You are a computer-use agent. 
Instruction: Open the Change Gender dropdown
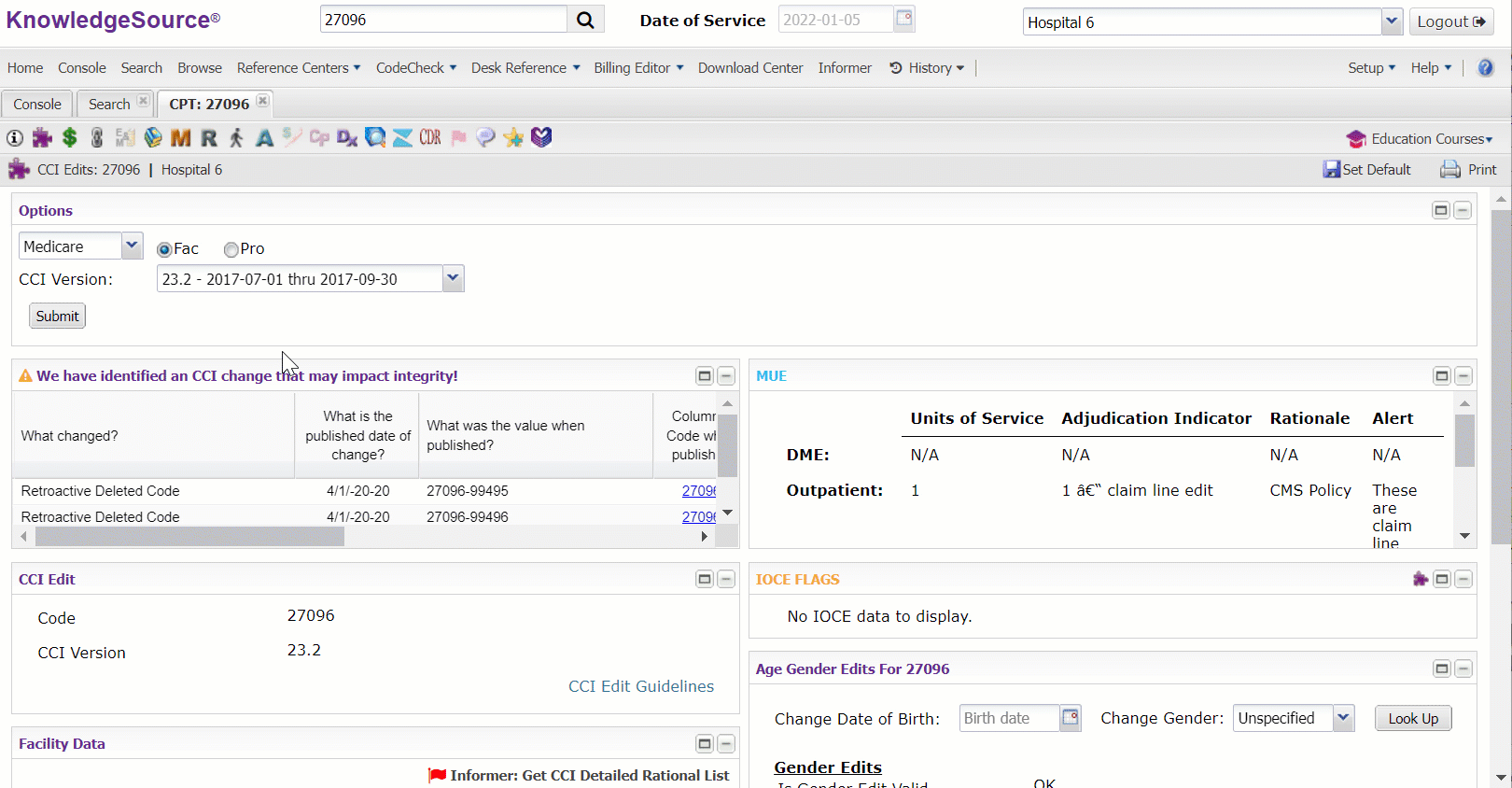click(x=1343, y=718)
